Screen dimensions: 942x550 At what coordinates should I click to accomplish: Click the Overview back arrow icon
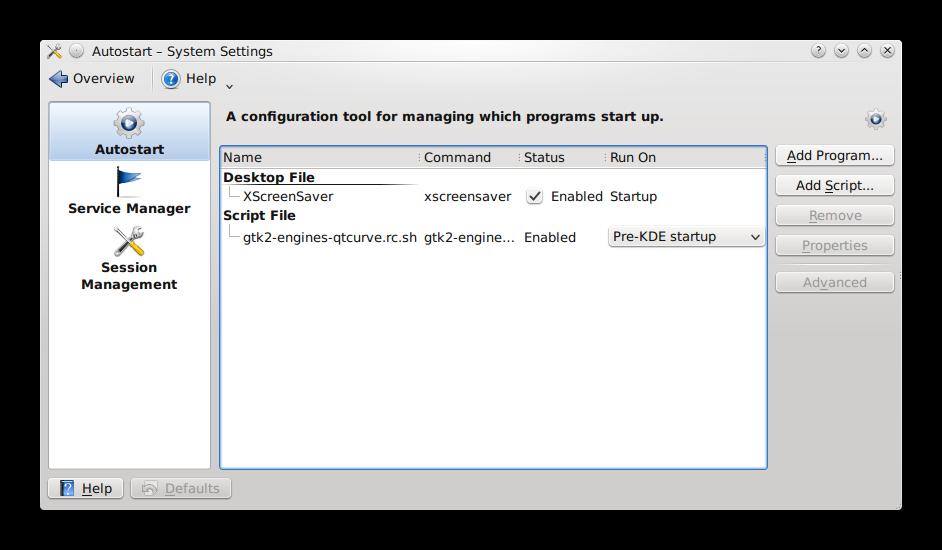pyautogui.click(x=59, y=79)
